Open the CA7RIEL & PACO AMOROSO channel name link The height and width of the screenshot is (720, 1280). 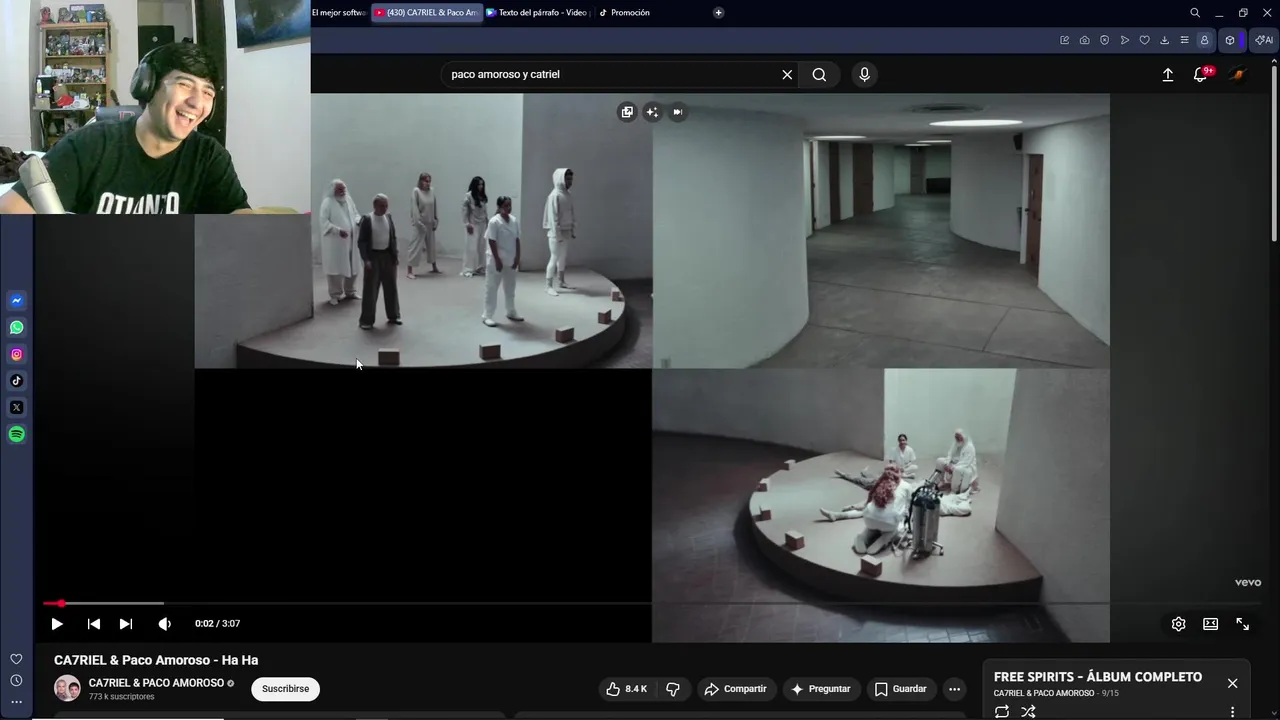156,683
